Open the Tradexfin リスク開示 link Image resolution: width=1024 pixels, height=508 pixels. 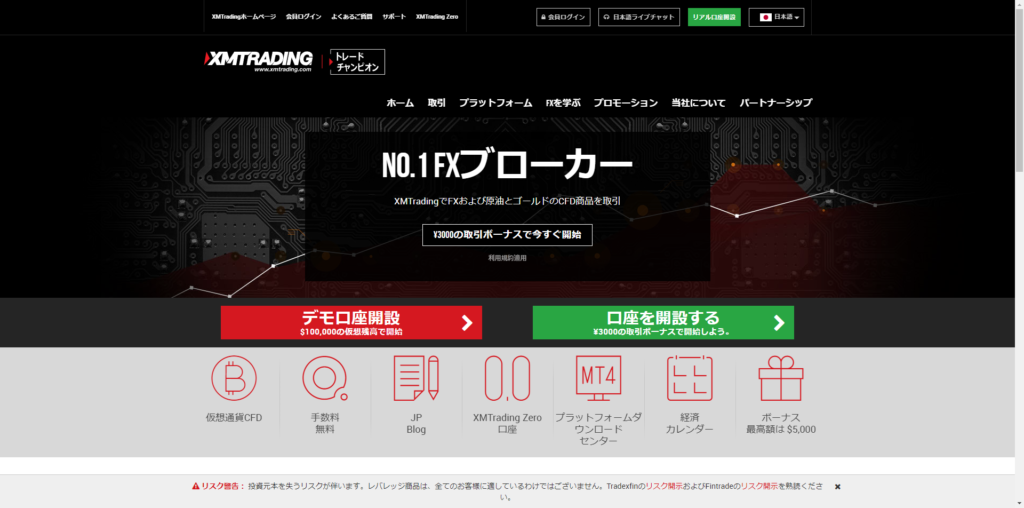click(x=664, y=486)
